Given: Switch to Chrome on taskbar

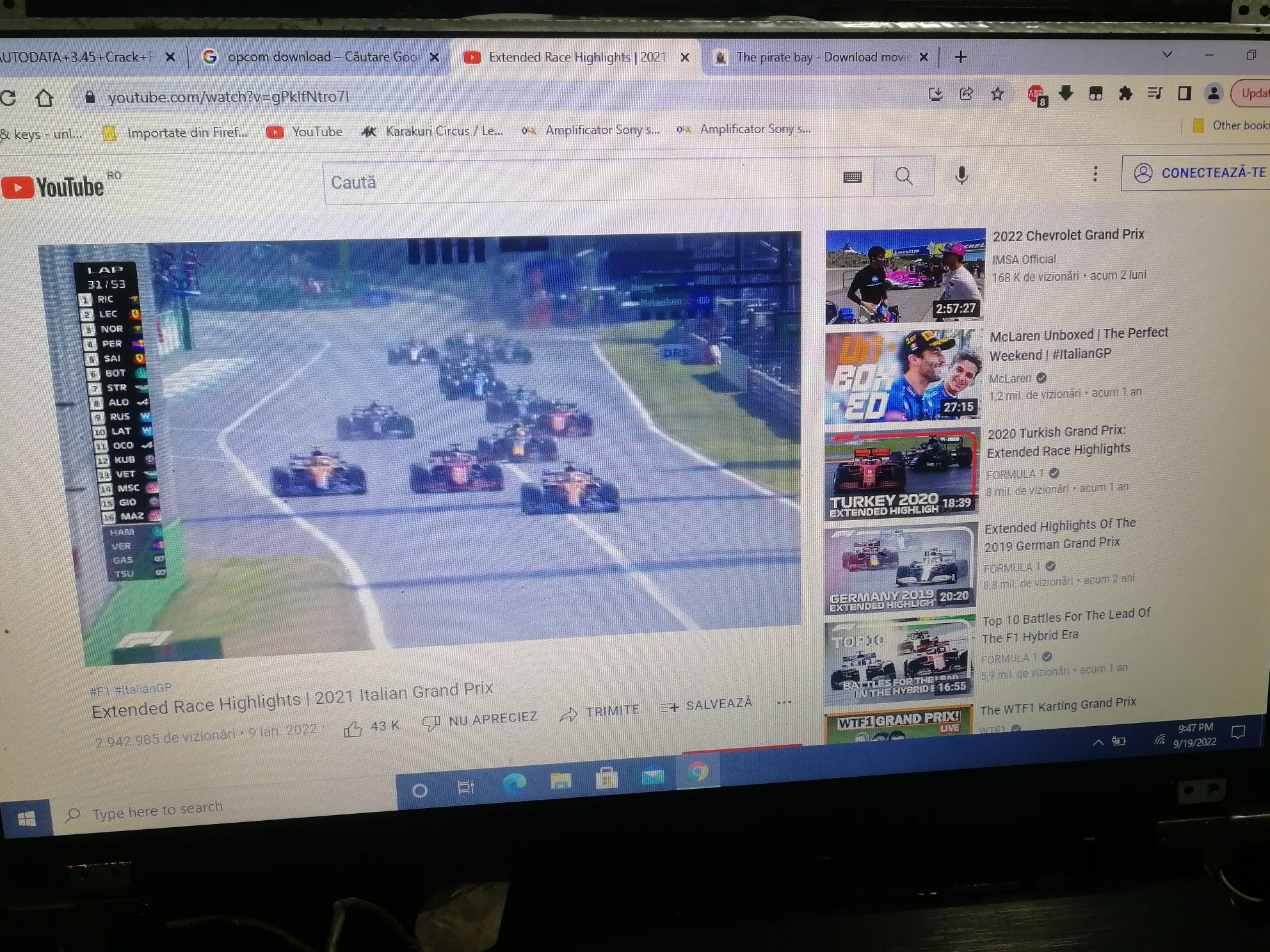Looking at the screenshot, I should click(x=698, y=772).
